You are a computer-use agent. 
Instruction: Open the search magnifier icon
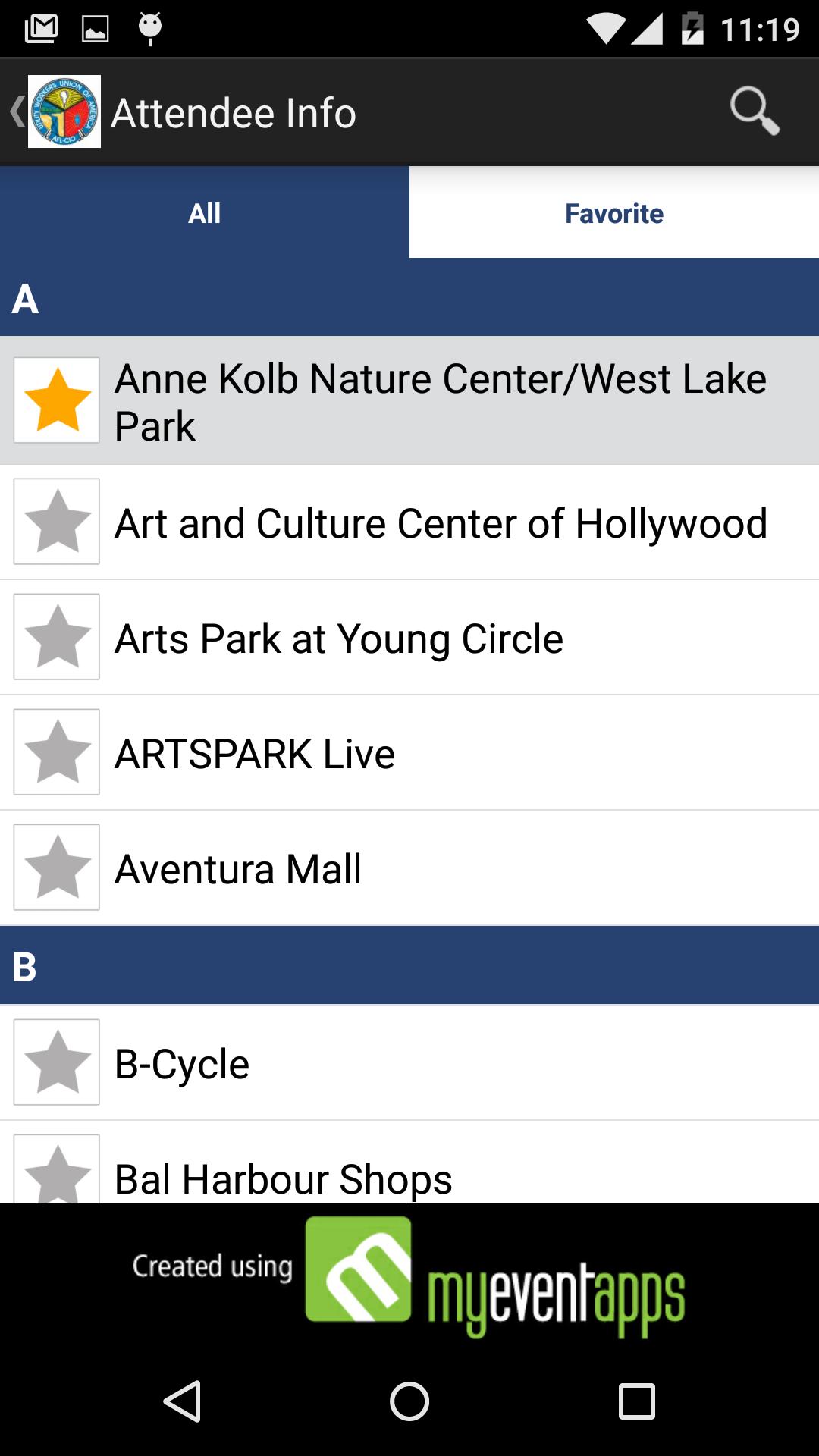pos(755,112)
